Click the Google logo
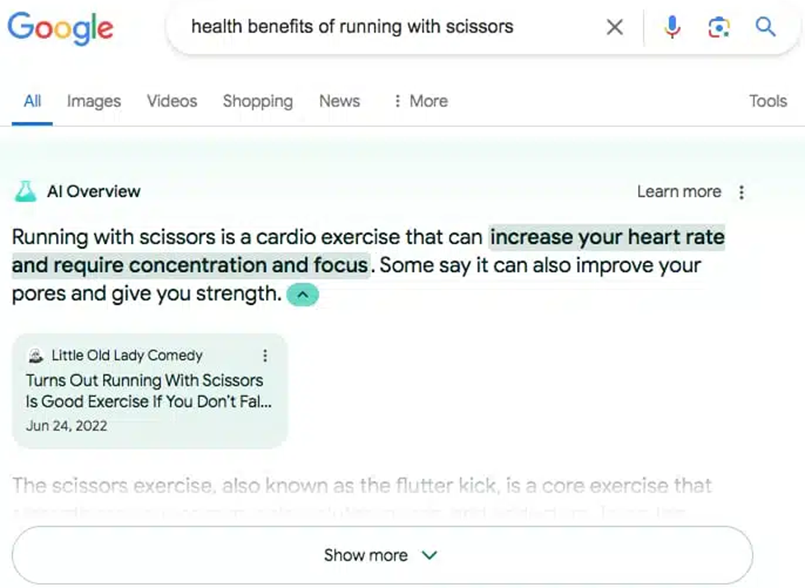805x588 pixels. click(x=60, y=29)
